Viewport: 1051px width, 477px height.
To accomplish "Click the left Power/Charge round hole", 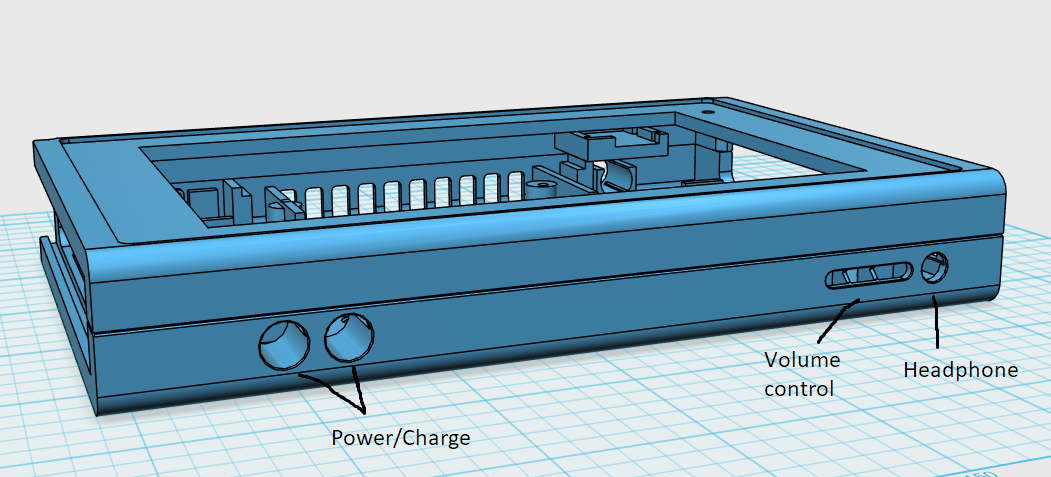I will click(x=284, y=344).
